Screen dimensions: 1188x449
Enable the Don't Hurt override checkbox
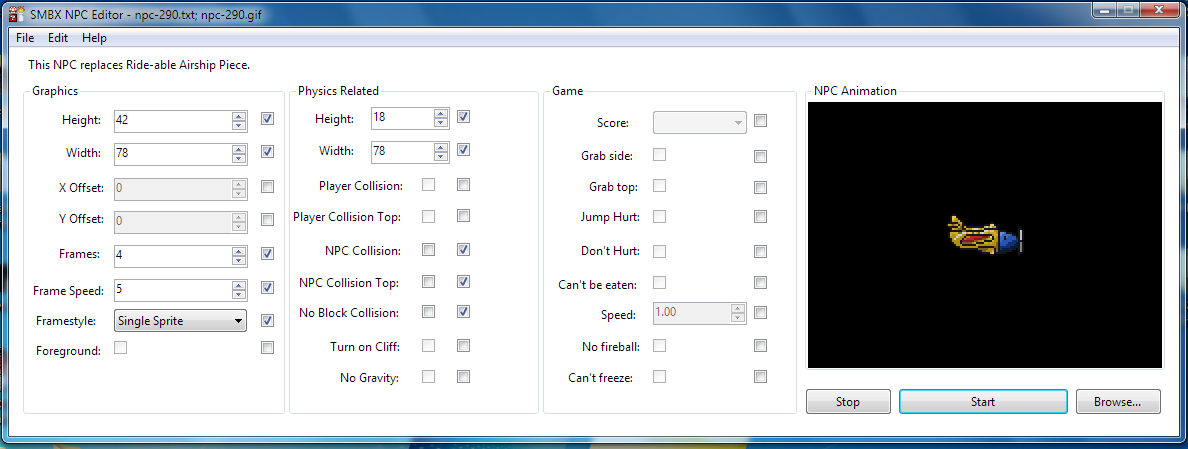(x=761, y=251)
